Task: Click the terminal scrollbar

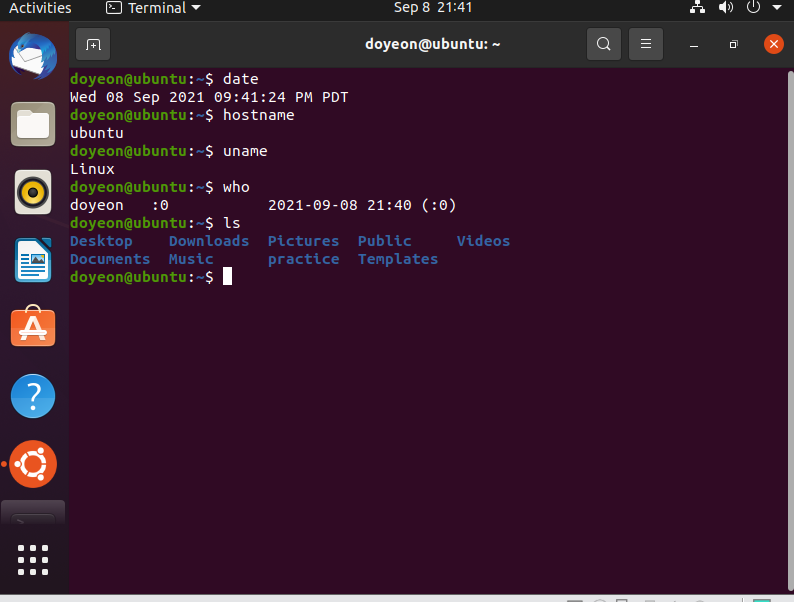Action: 790,331
